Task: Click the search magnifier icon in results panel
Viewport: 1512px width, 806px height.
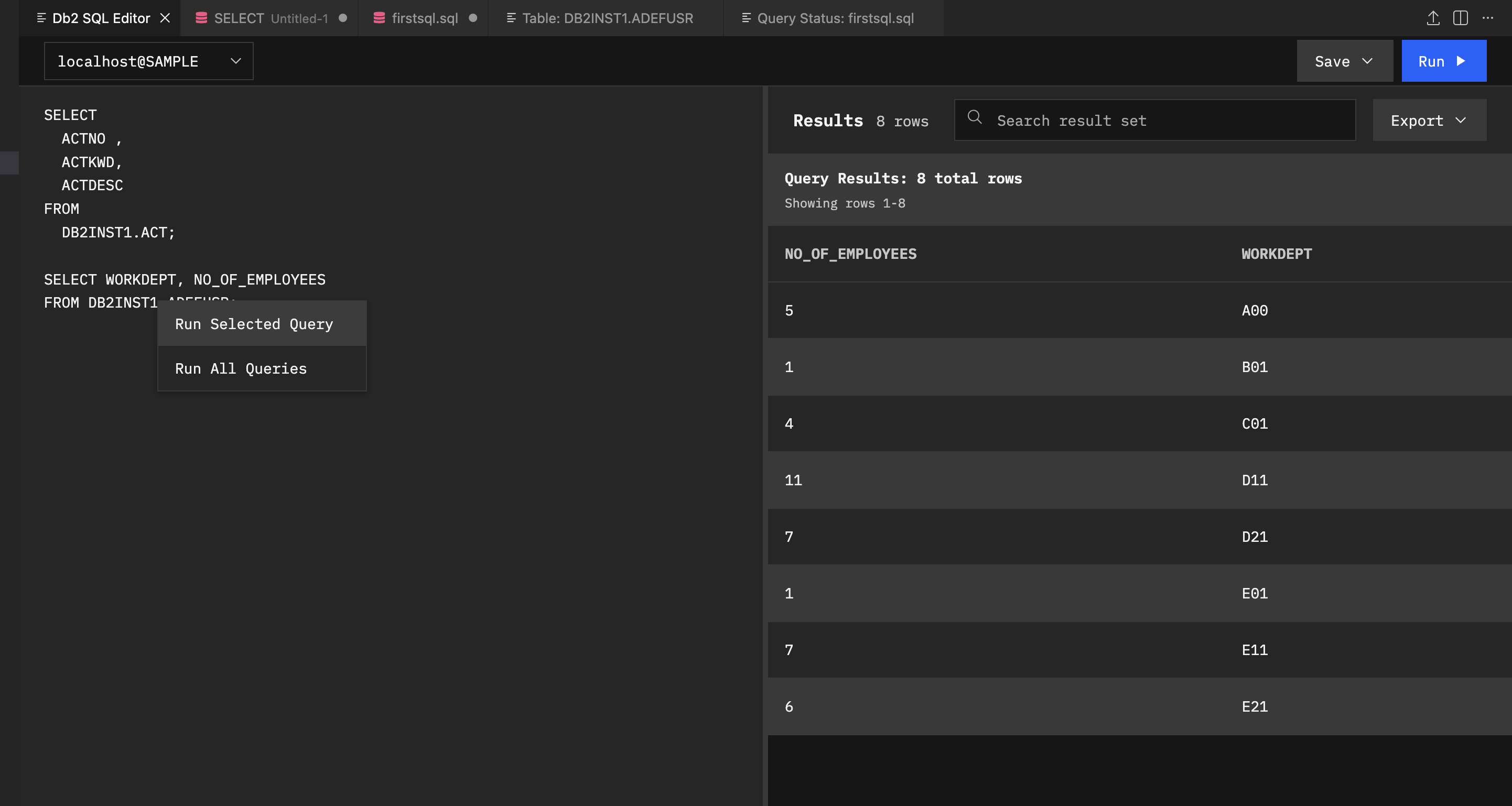Action: (x=975, y=119)
